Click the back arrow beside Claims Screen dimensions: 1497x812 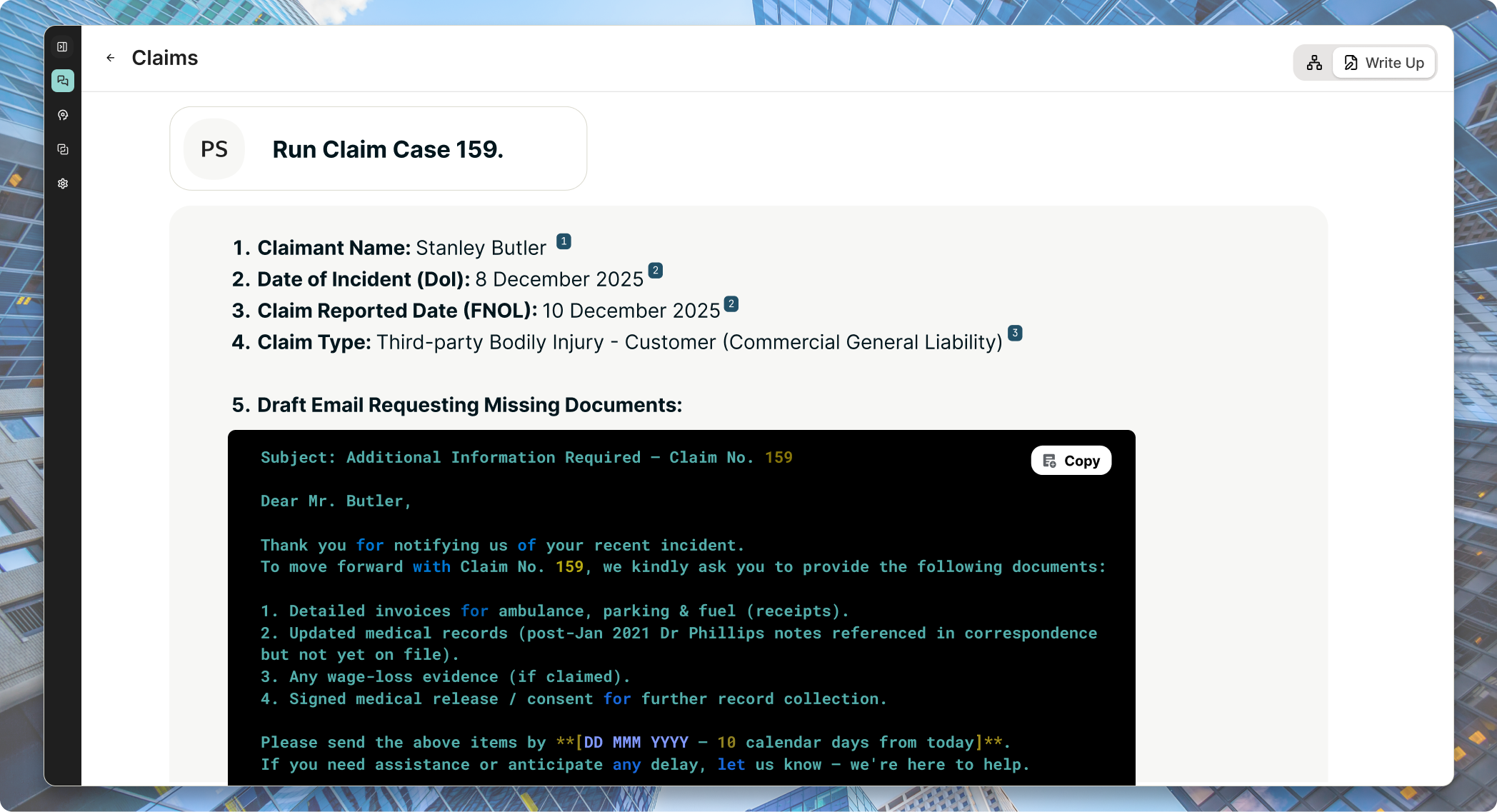(111, 58)
